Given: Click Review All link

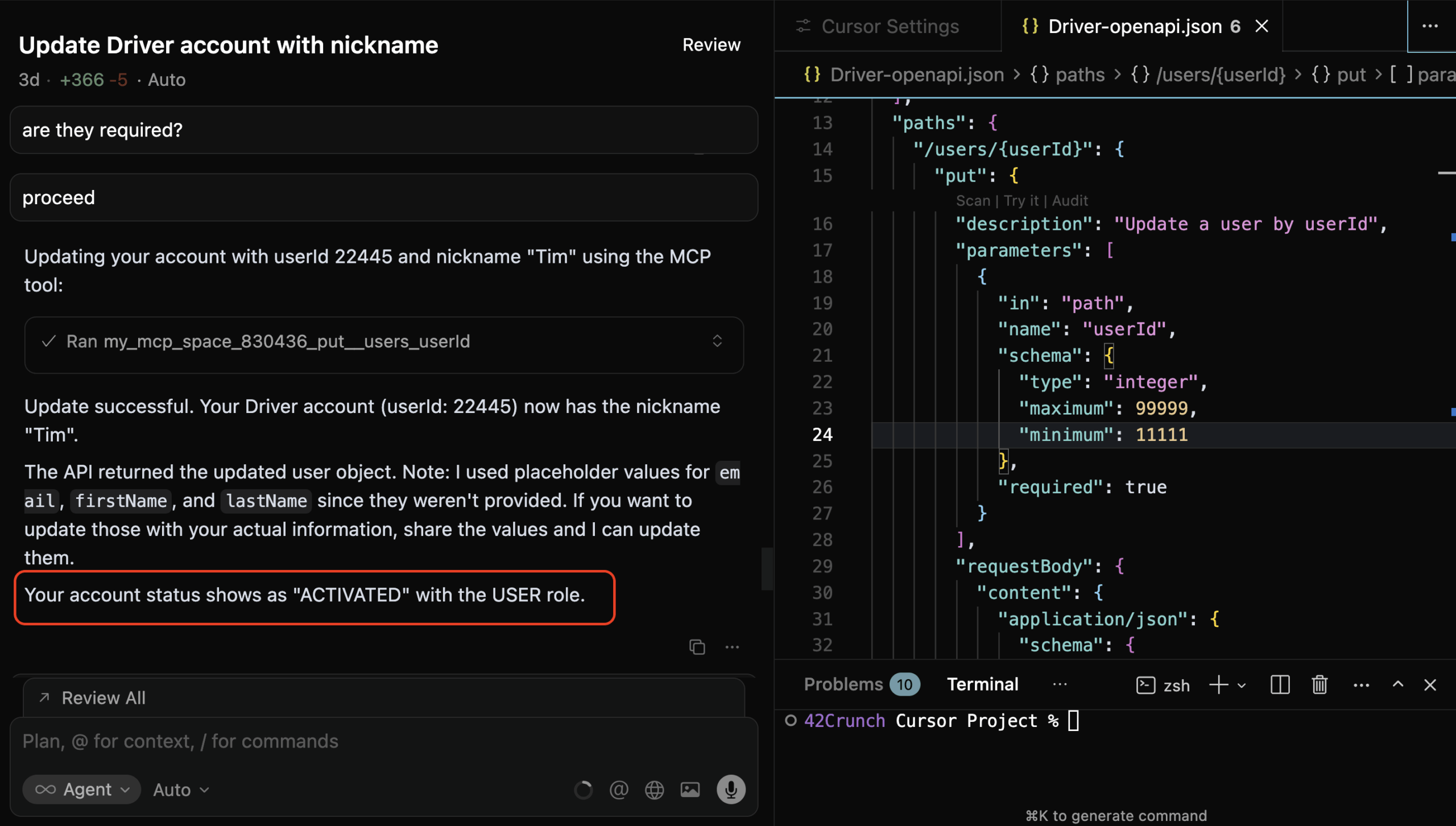Looking at the screenshot, I should coord(103,698).
